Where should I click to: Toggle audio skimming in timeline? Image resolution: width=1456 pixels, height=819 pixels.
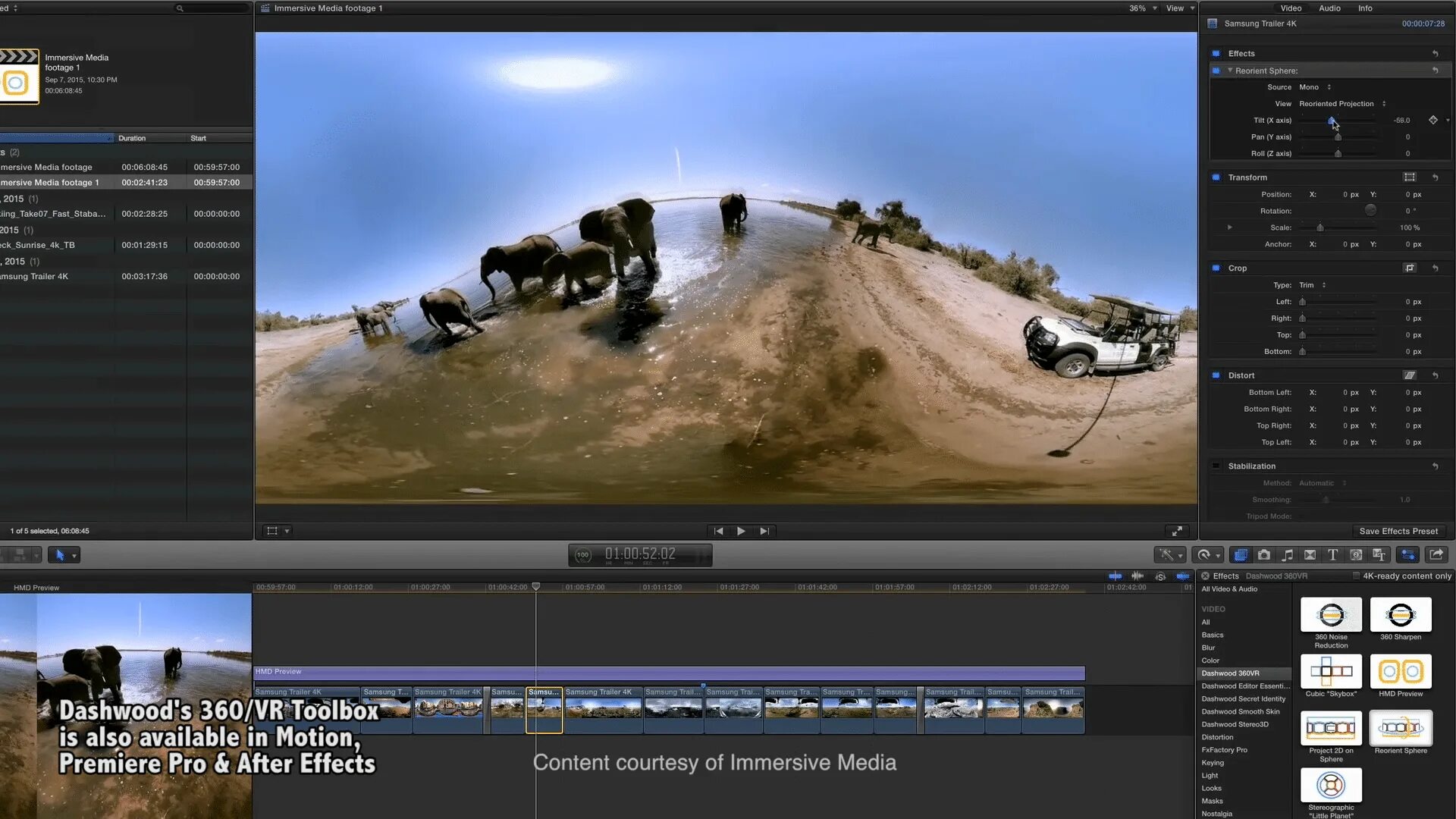[1137, 576]
